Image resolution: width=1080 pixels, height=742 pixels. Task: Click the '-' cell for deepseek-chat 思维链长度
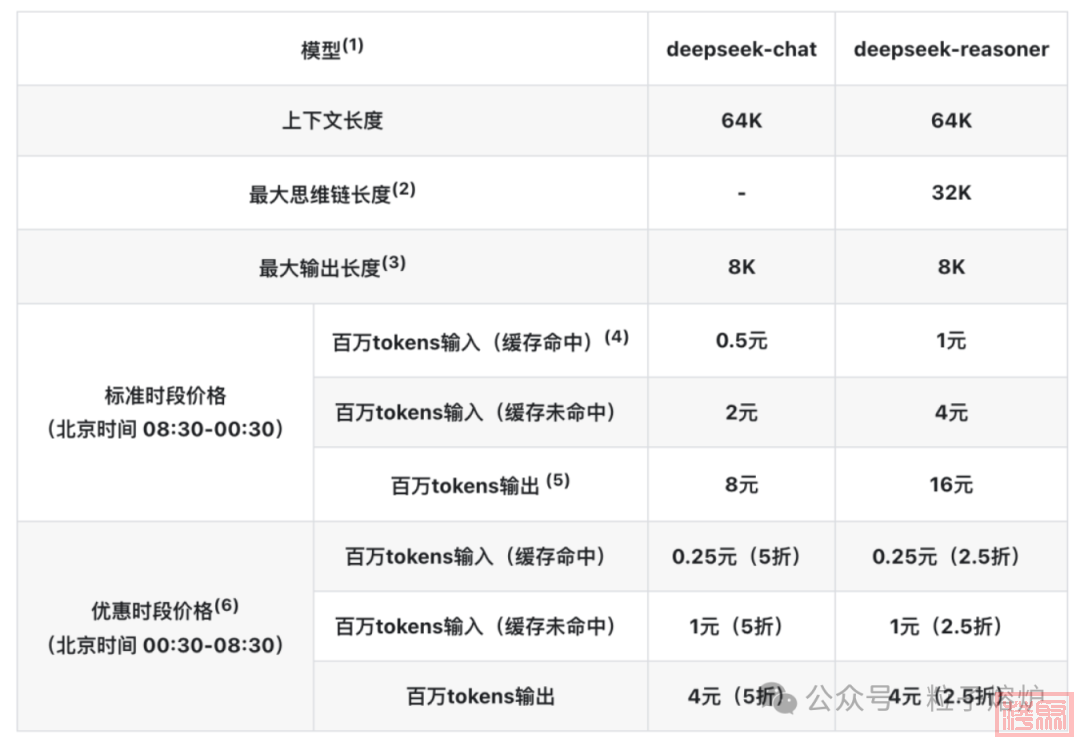coord(741,193)
